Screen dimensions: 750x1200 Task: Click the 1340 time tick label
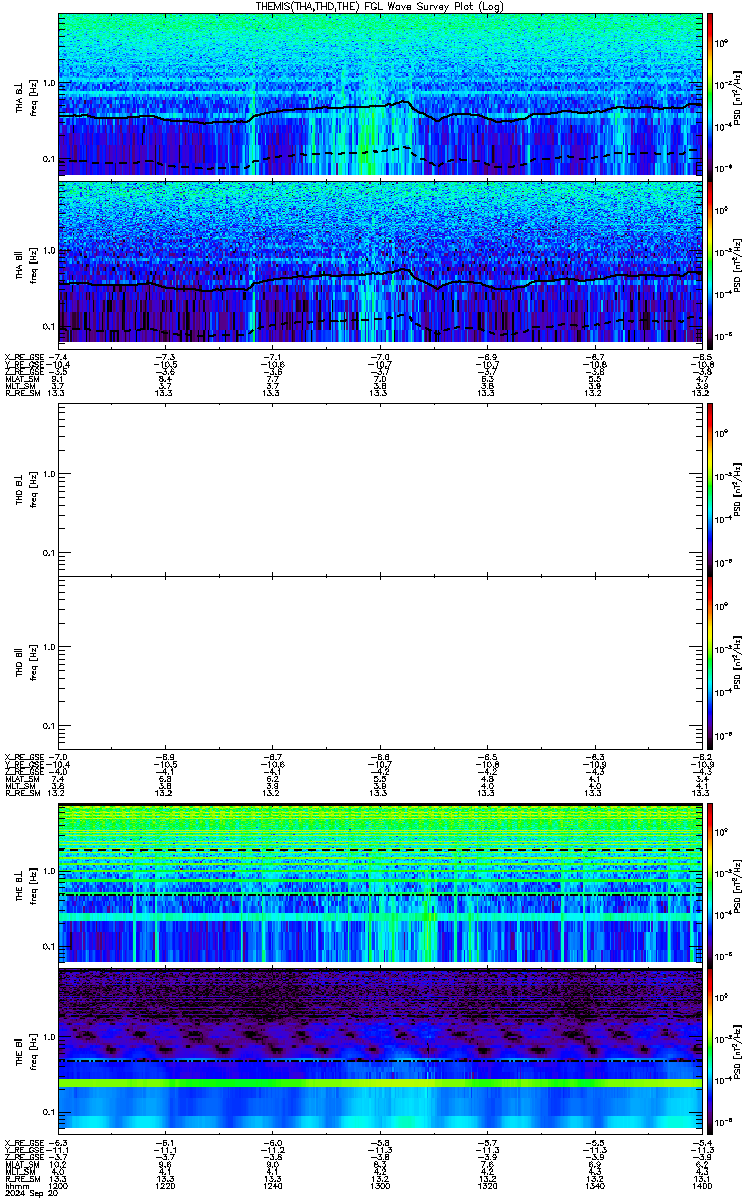594,1186
